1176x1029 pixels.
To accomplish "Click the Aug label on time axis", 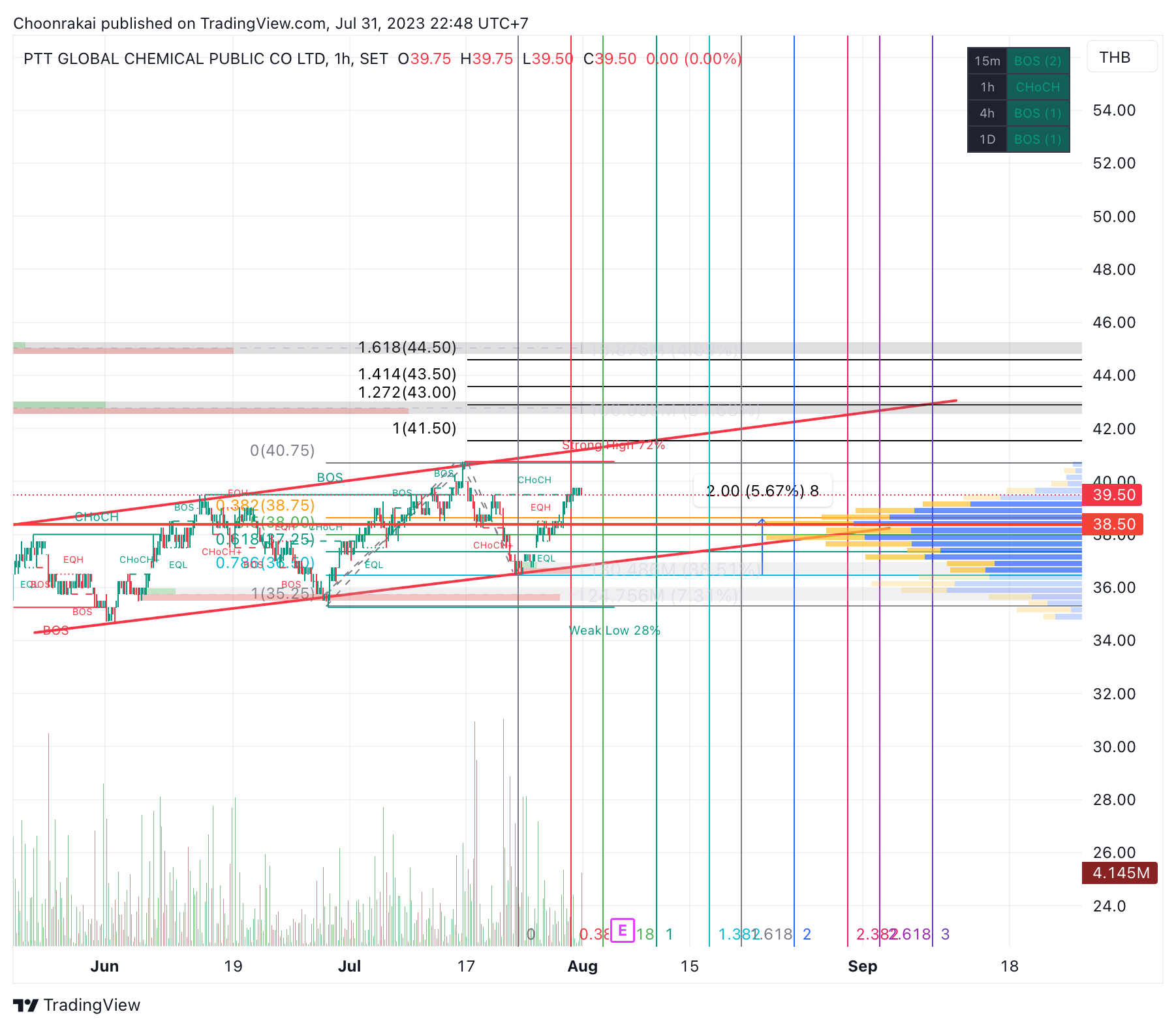I will pos(583,966).
